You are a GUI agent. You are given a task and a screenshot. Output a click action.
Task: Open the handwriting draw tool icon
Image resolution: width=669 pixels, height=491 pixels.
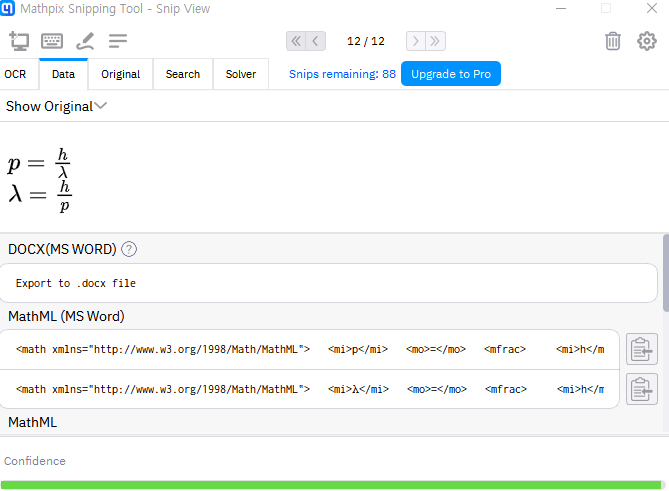(85, 41)
